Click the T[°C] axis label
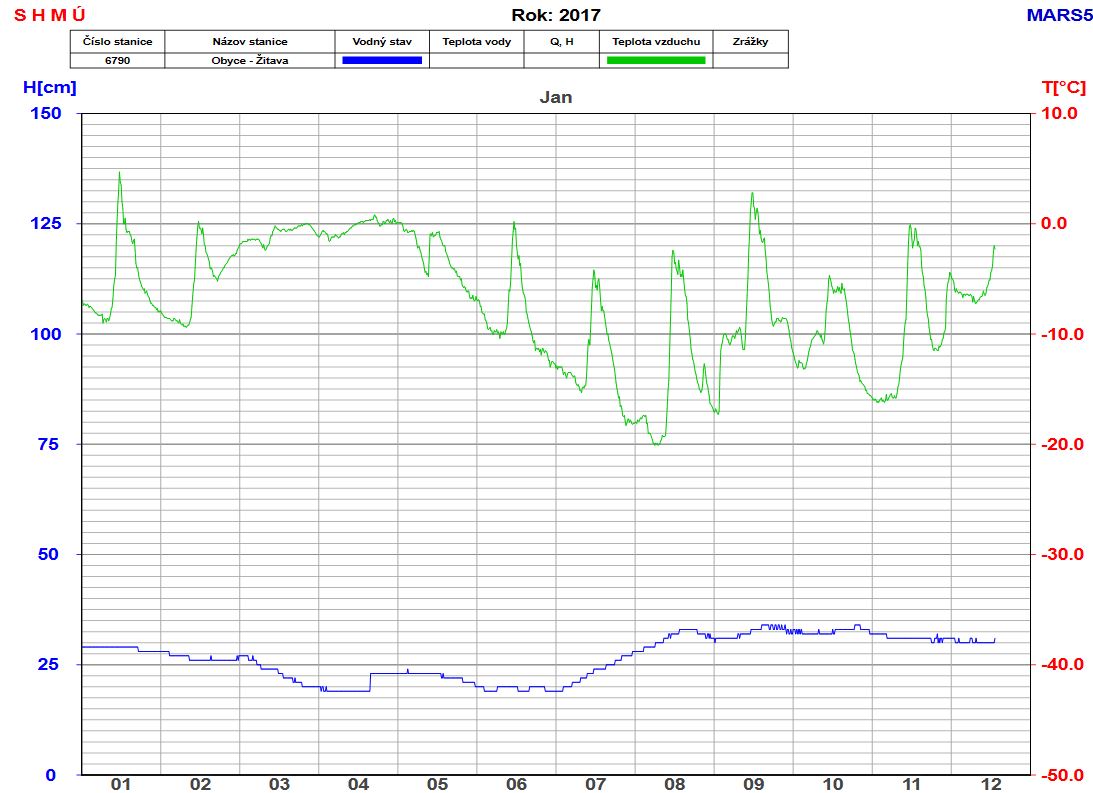This screenshot has height=793, width=1093. [1063, 87]
